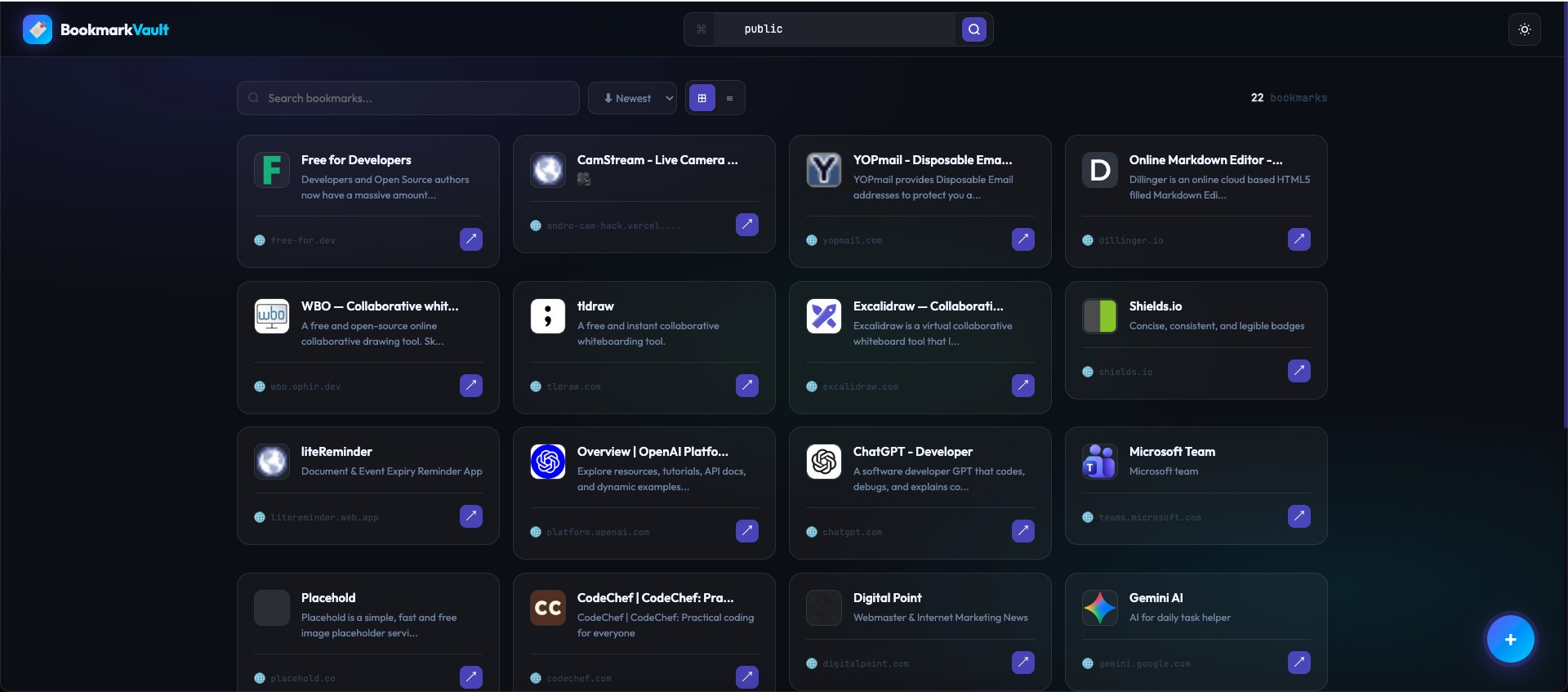Click the teams.microsoft.com URL text
The image size is (1568, 692).
[1150, 517]
